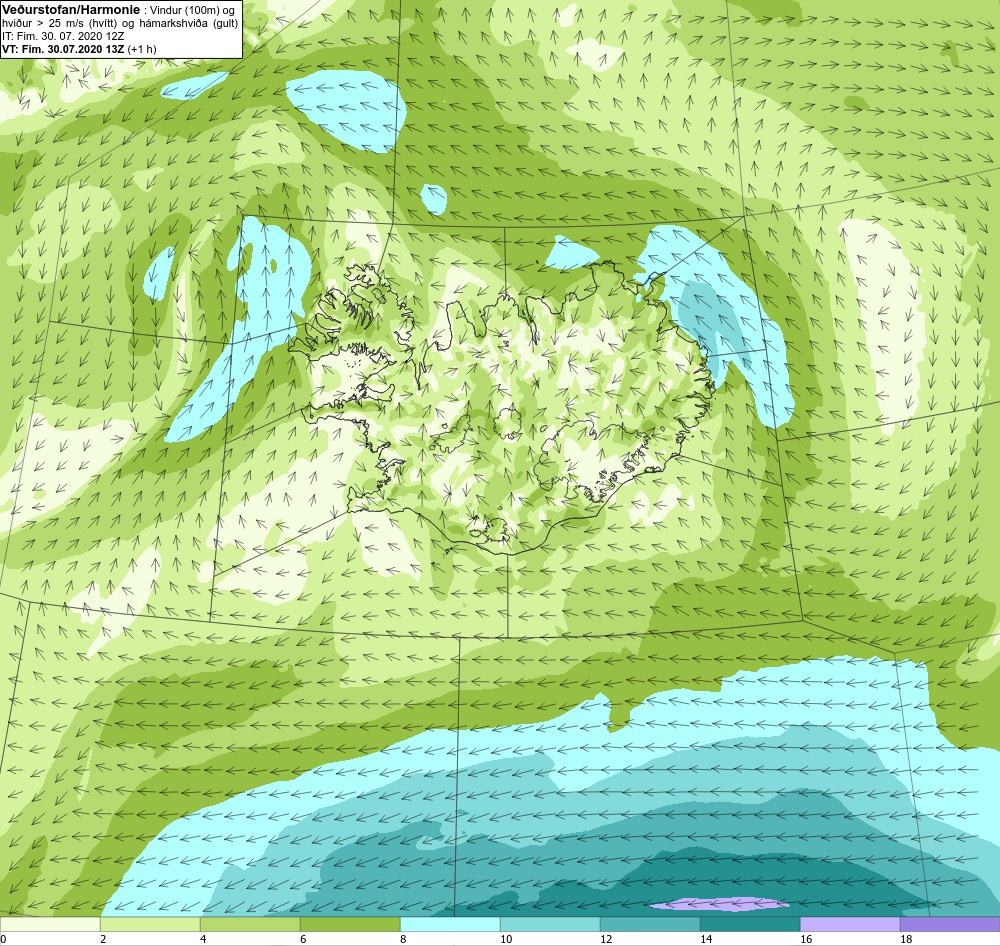Click the legend label '16'
This screenshot has width=1000, height=946.
806,939
